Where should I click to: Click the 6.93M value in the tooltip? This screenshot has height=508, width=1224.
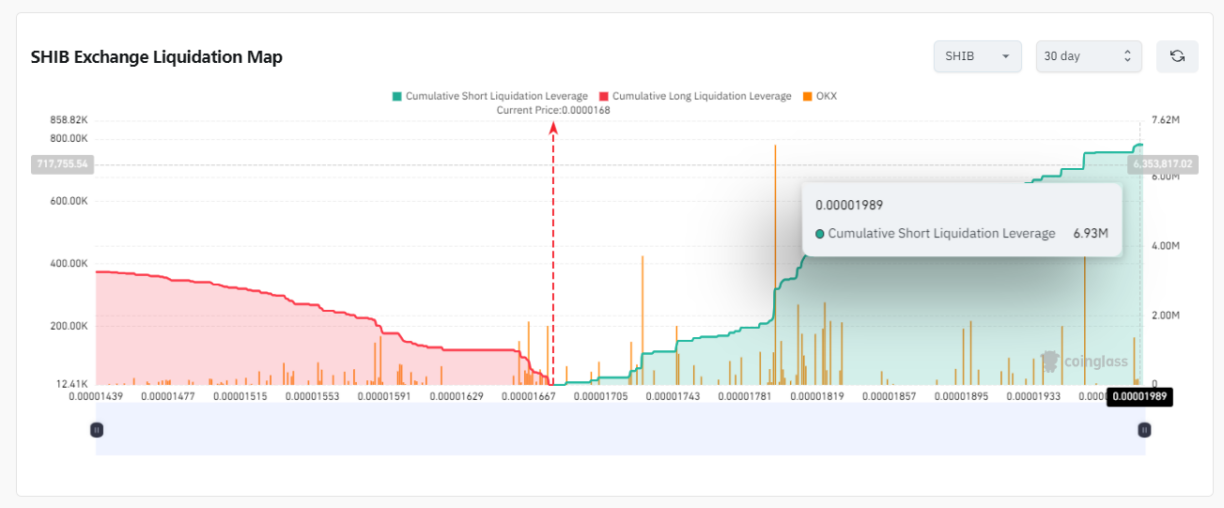[x=1090, y=234]
